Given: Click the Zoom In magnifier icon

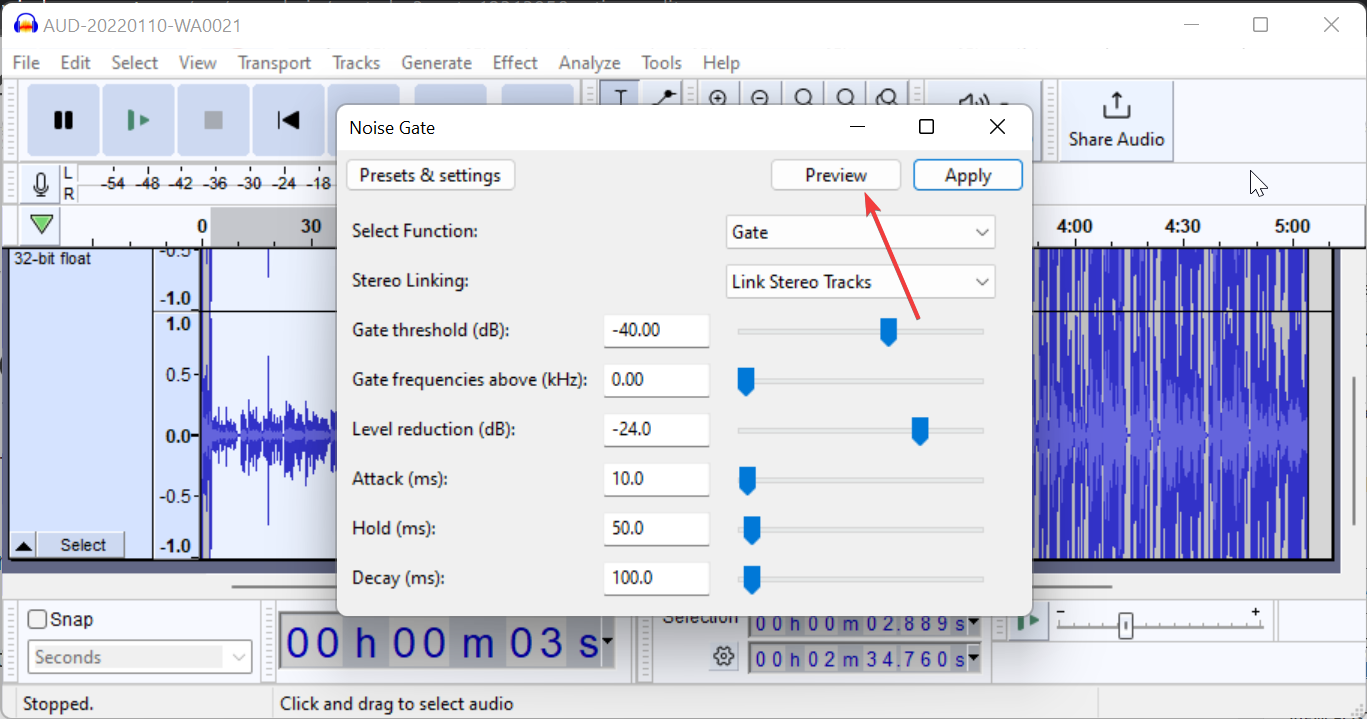Looking at the screenshot, I should pos(717,97).
